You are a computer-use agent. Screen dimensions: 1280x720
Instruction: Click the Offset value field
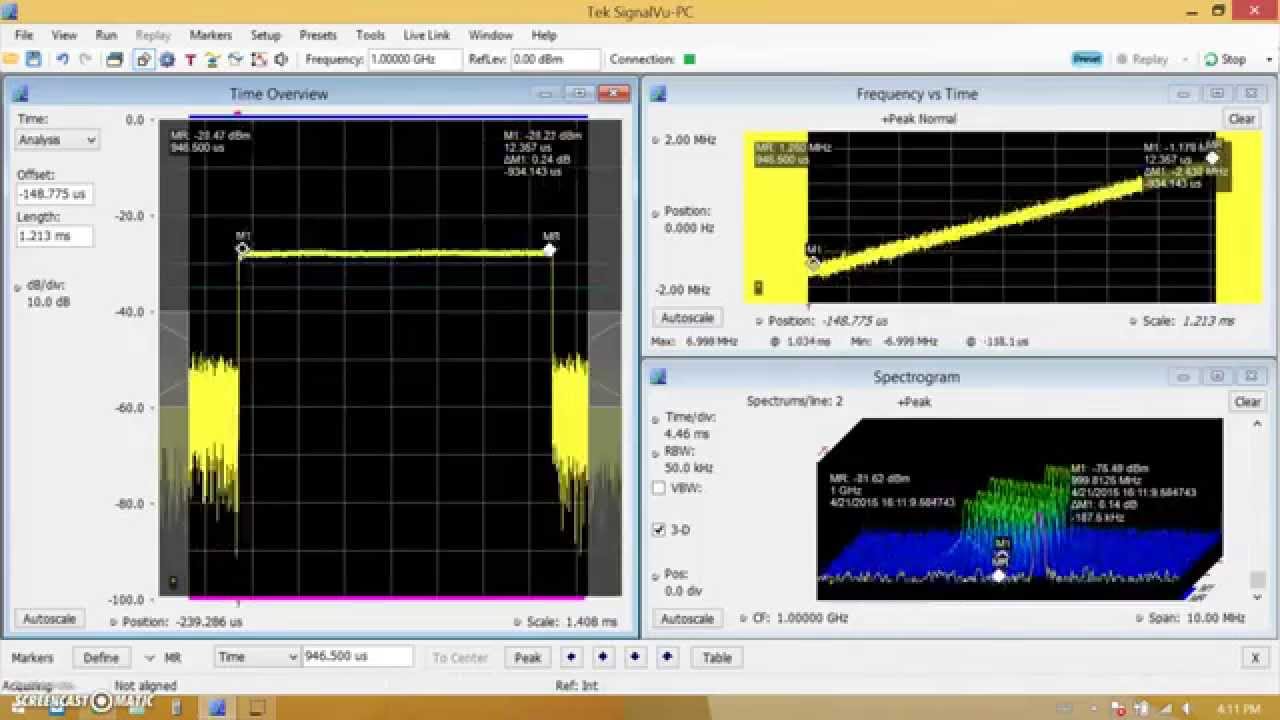pyautogui.click(x=54, y=194)
